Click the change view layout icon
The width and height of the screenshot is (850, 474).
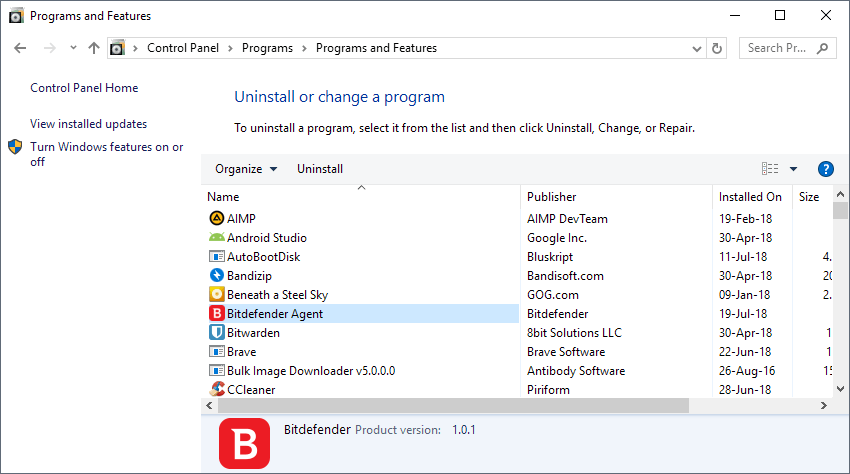(x=770, y=169)
